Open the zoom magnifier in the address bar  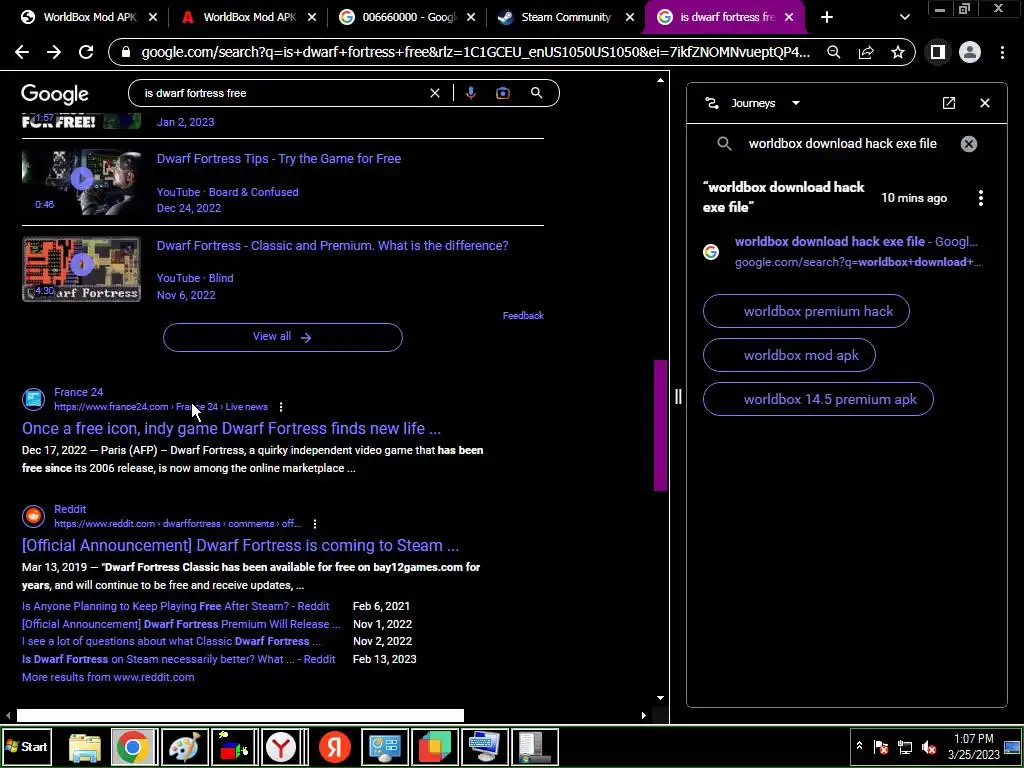pyautogui.click(x=833, y=52)
